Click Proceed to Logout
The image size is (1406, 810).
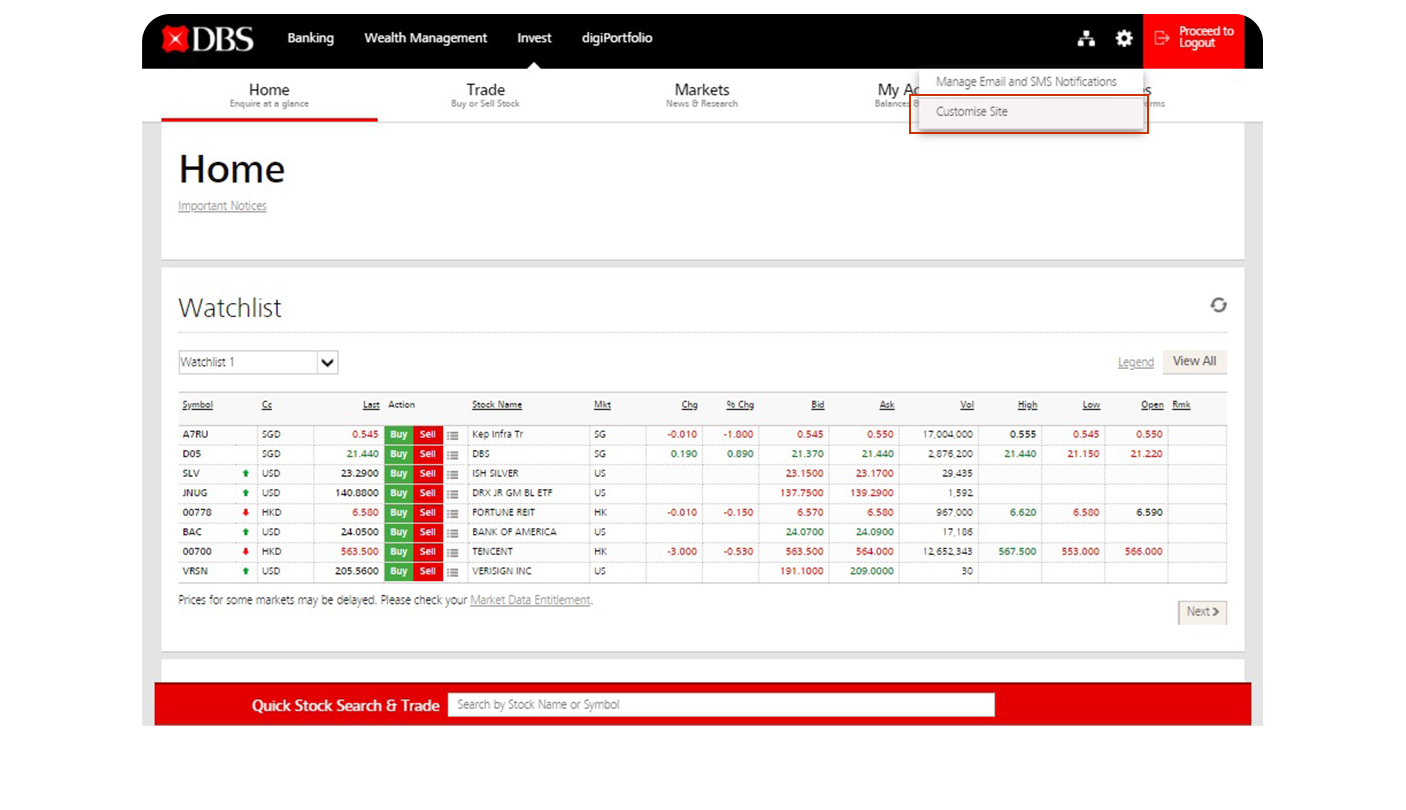tap(1194, 40)
